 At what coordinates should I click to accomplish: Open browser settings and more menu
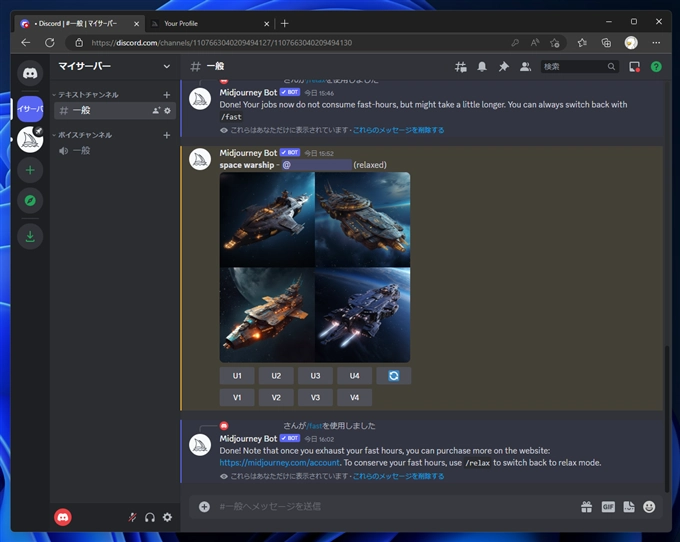(x=656, y=42)
